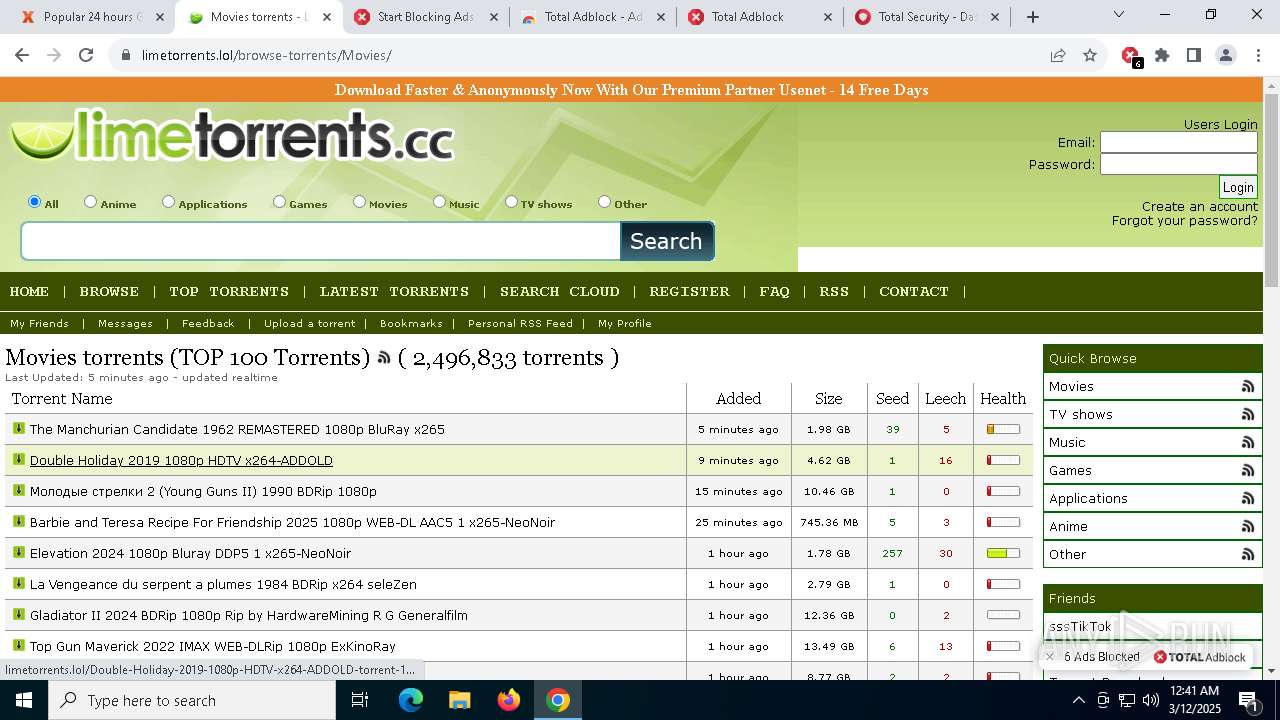This screenshot has width=1280, height=720.
Task: Switch to the Start Blocking Ads browser tab
Action: [x=425, y=17]
